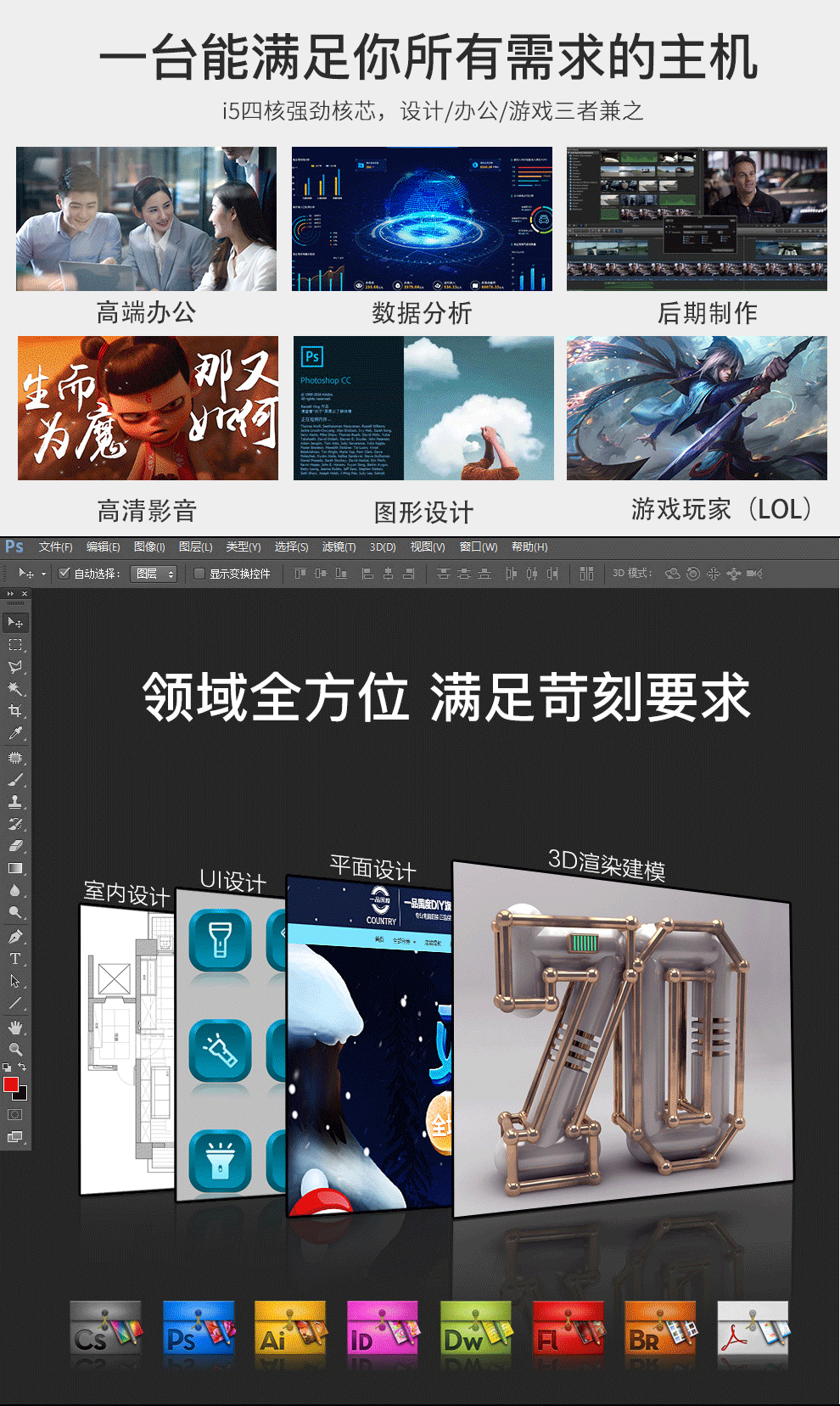840x1406 pixels.
Task: Click the white Acrobat folder icon
Action: coord(753,1327)
